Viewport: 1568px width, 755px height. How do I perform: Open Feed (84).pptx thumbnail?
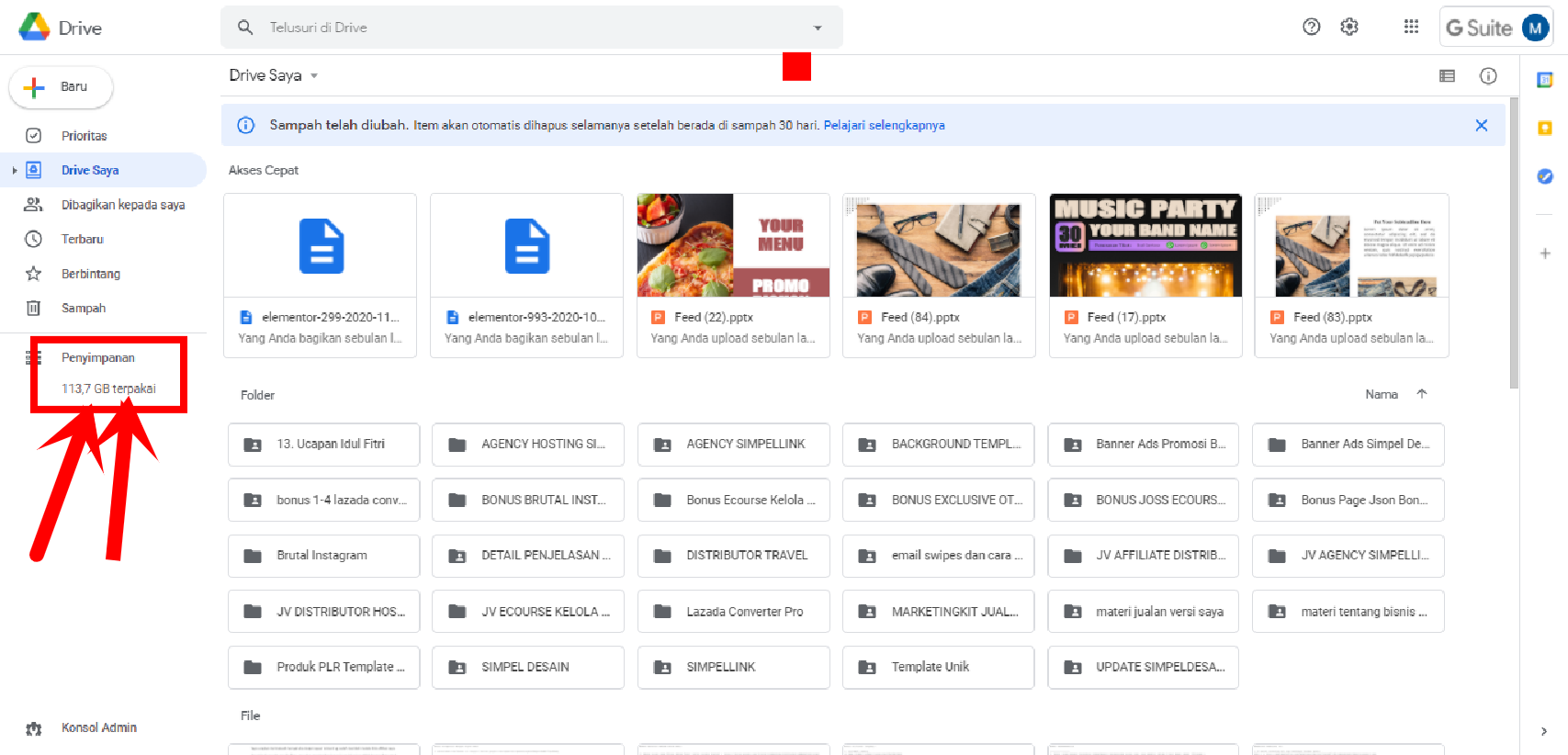coord(939,245)
